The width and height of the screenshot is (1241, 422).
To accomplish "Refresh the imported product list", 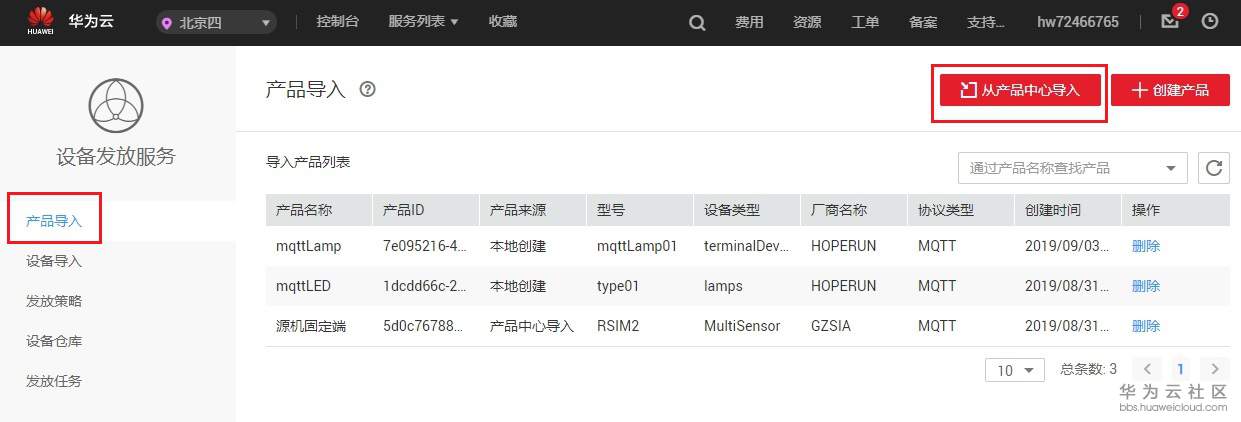I will (x=1214, y=168).
